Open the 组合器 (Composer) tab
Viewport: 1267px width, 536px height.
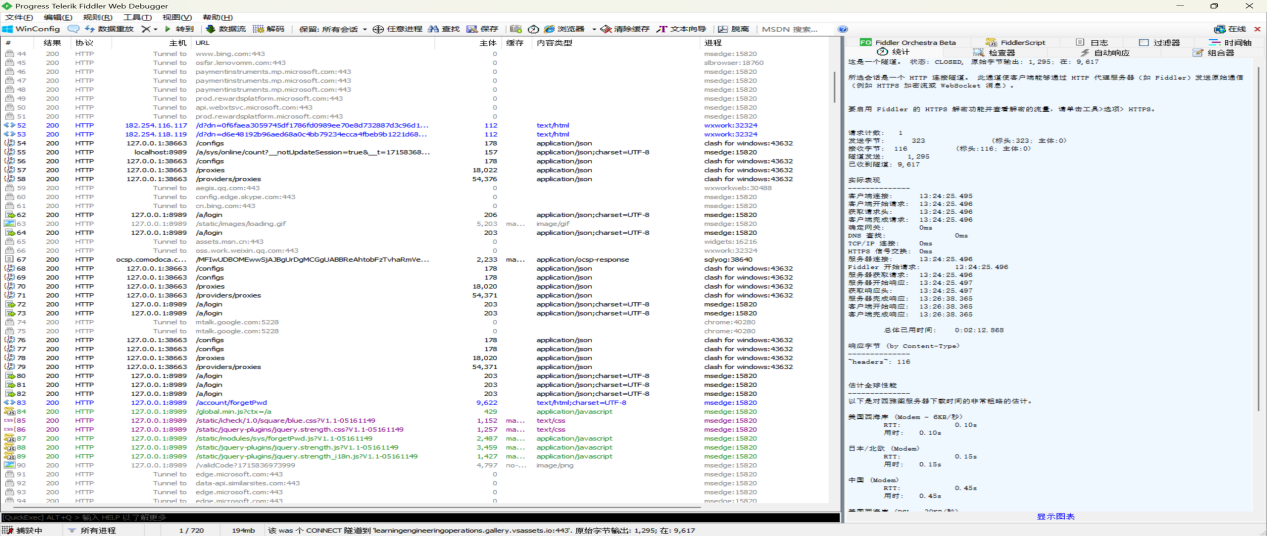pyautogui.click(x=1212, y=52)
